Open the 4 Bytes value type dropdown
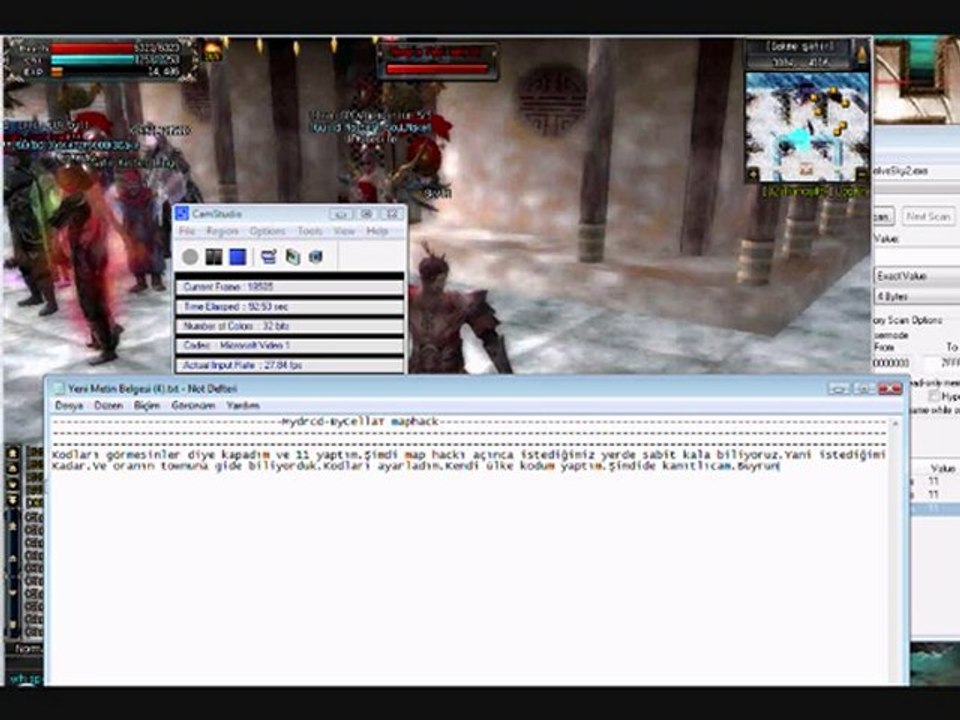 [x=917, y=296]
